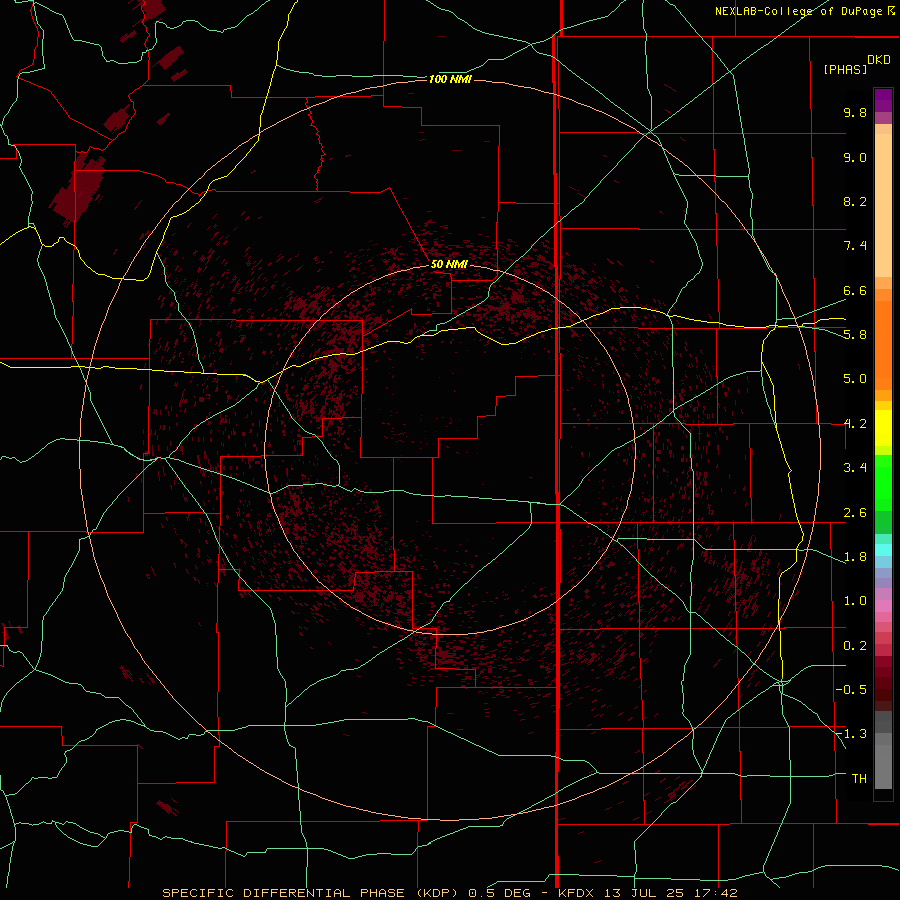Click the 9.8 scale value
The width and height of the screenshot is (900, 900).
(855, 112)
